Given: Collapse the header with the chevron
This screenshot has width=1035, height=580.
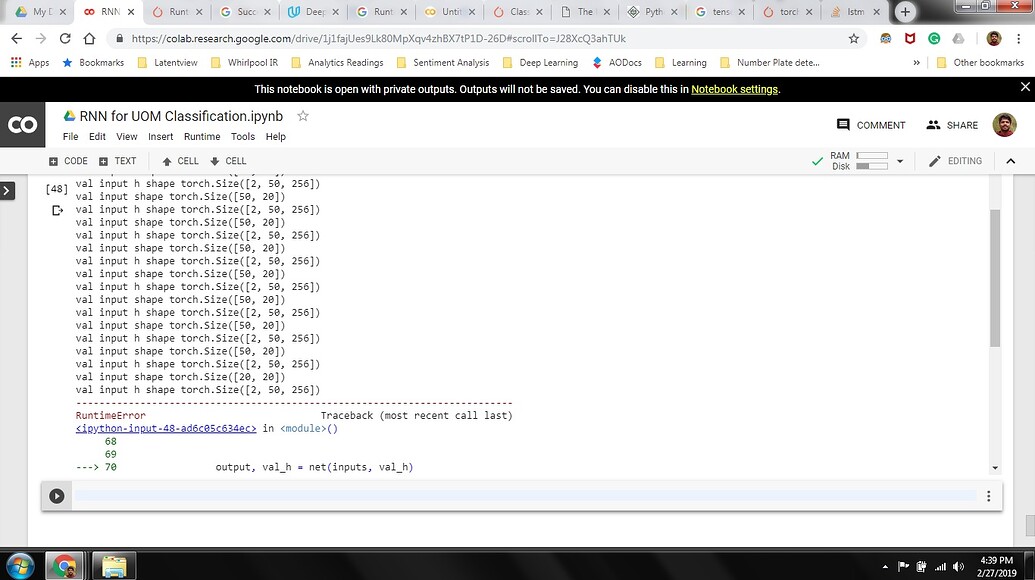Looking at the screenshot, I should (1010, 161).
